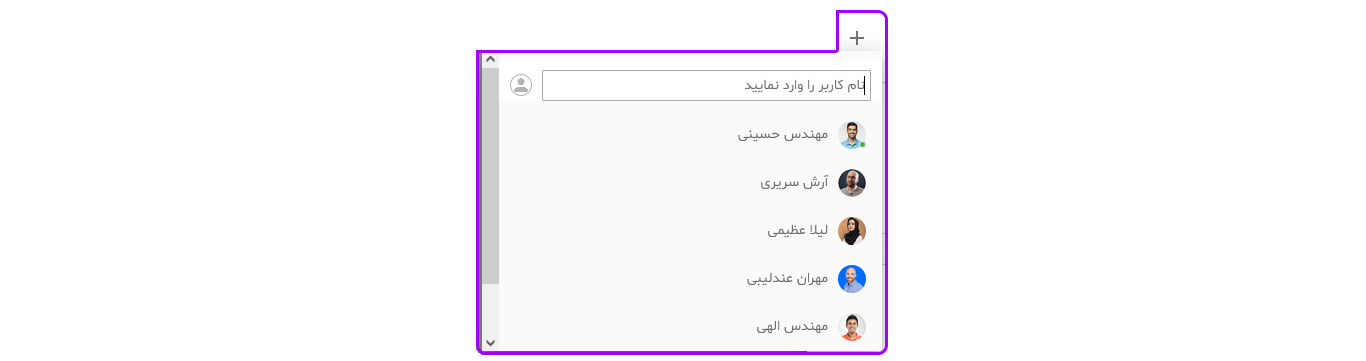
Task: Select the name مهندس حسینی from the list
Action: 783,134
